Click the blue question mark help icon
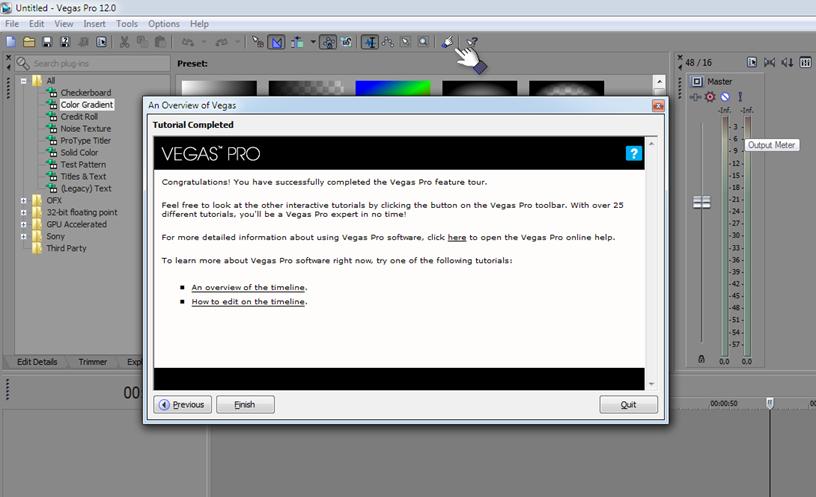 coord(633,154)
